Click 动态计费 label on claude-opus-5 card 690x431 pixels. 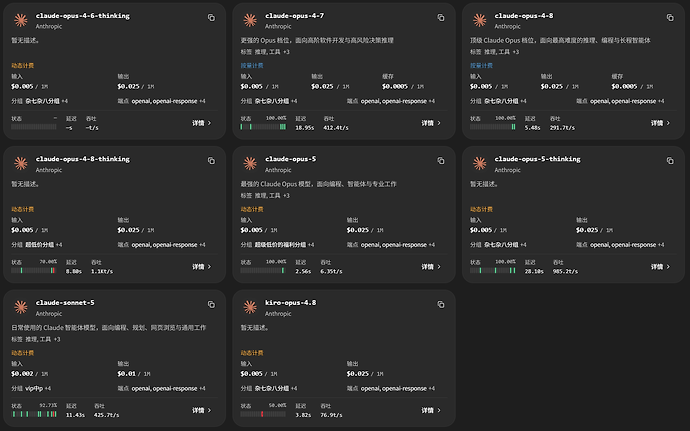pos(252,209)
